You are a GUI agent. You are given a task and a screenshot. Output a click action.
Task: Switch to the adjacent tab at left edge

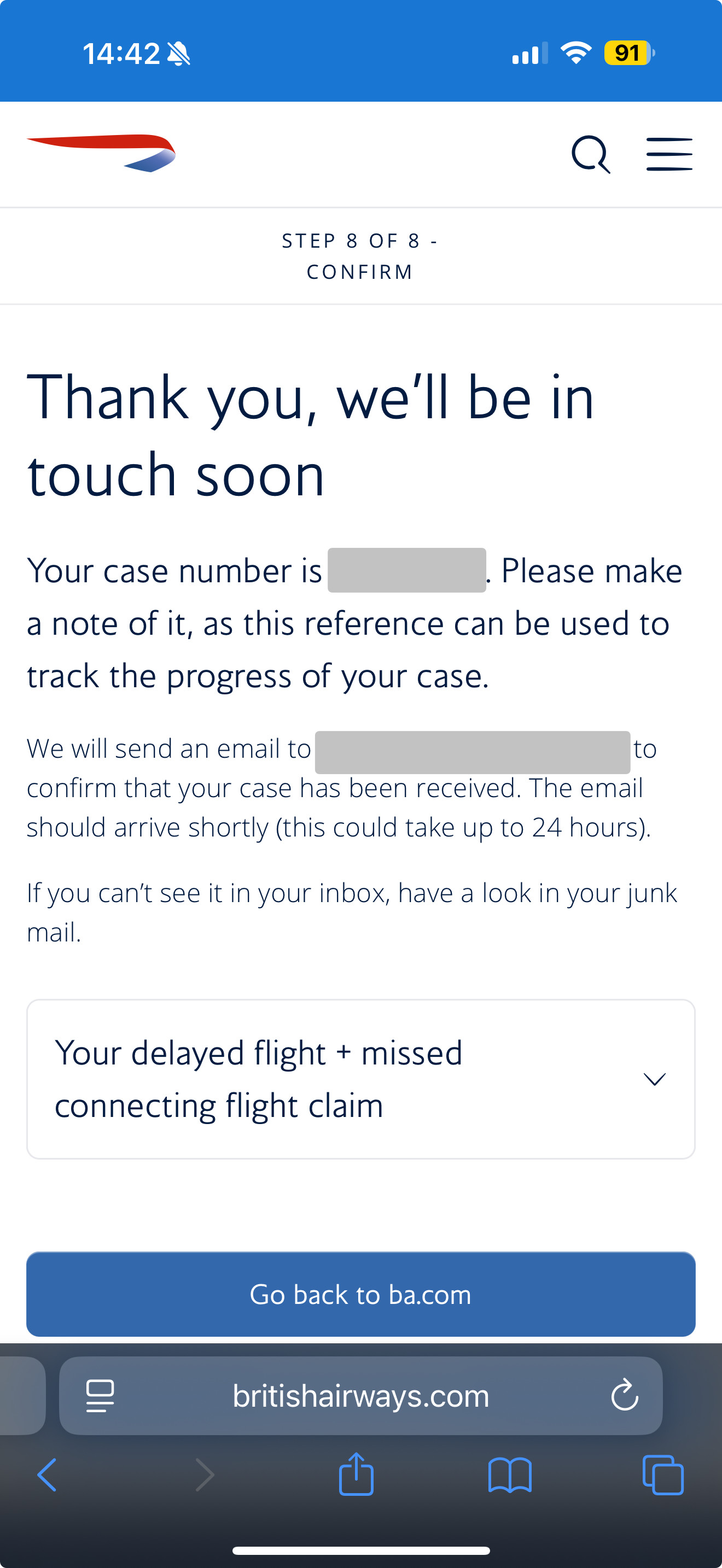[22, 1395]
